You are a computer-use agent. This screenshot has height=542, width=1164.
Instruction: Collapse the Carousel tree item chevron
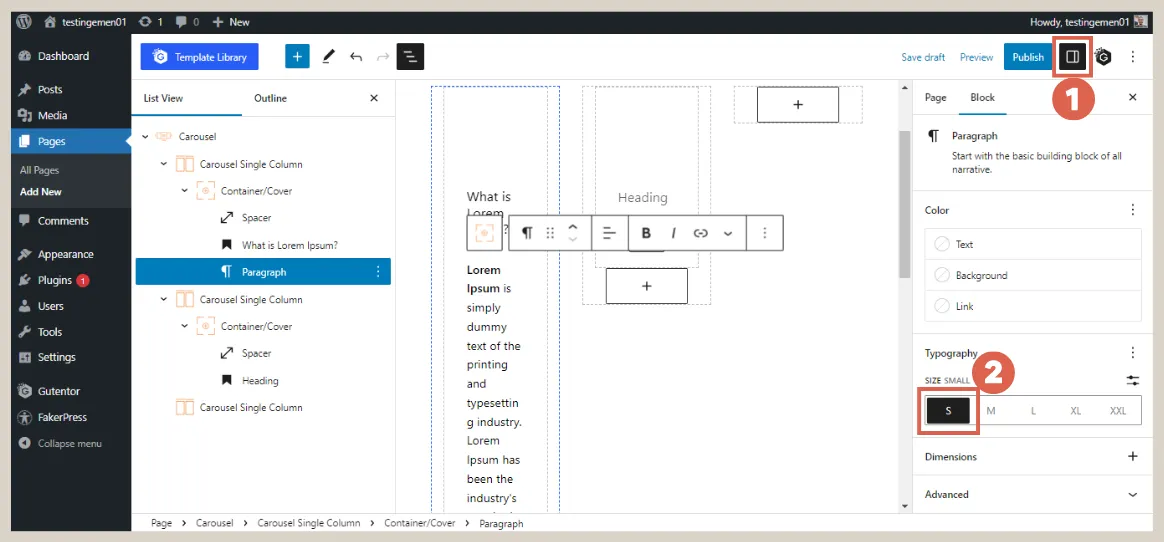pyautogui.click(x=145, y=136)
